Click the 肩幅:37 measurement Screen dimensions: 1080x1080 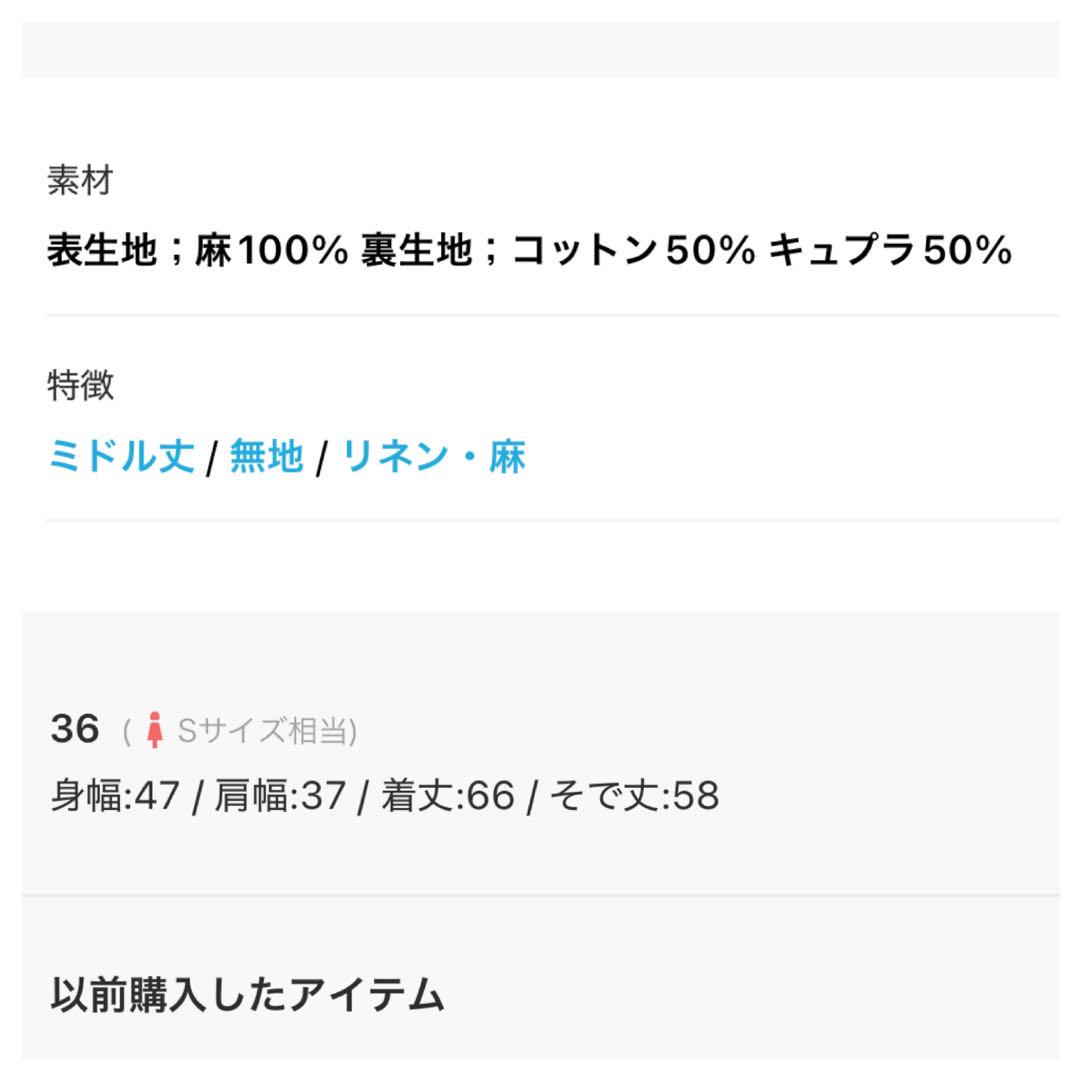[280, 796]
